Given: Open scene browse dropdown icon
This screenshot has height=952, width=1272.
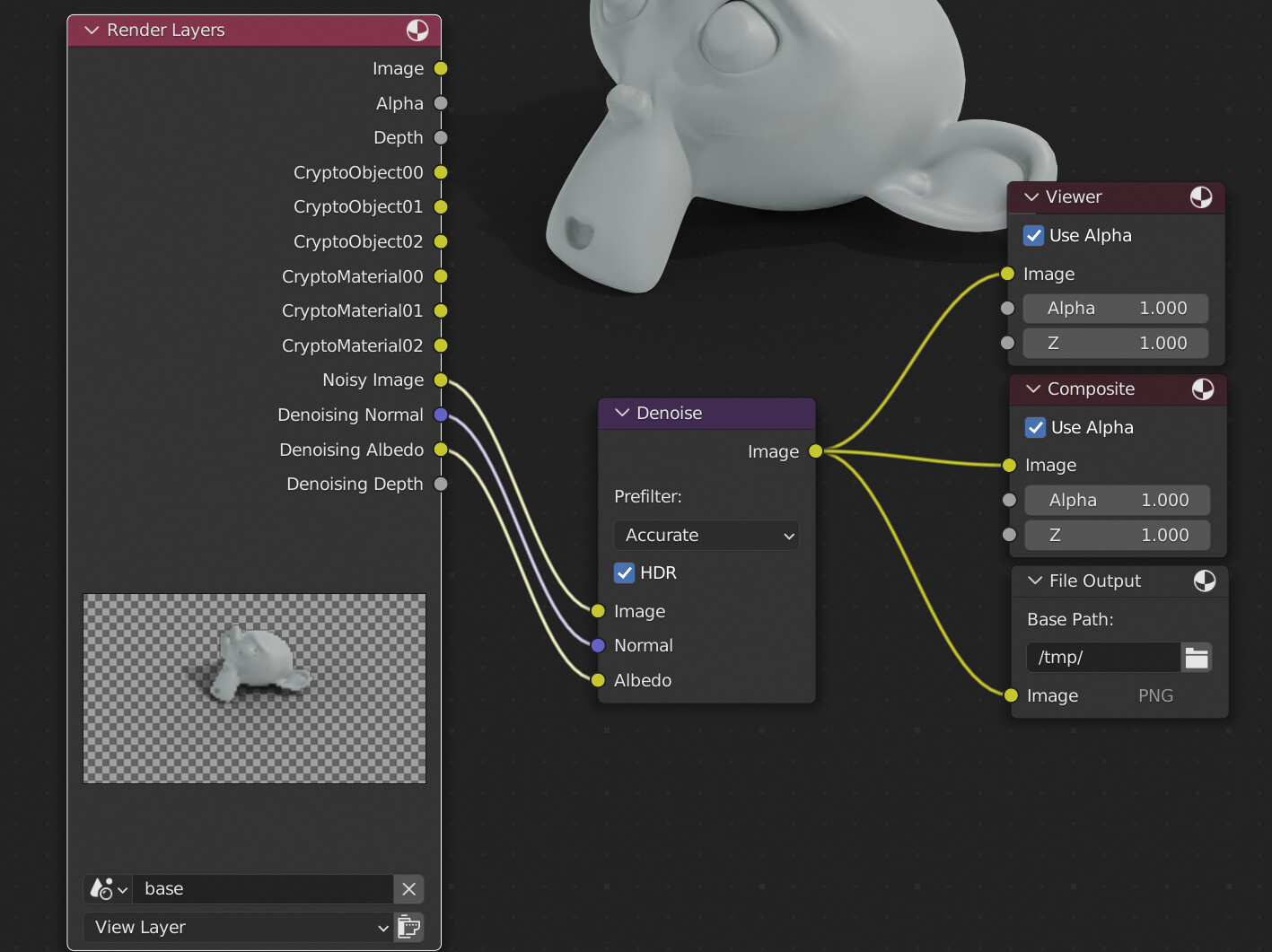Looking at the screenshot, I should point(109,889).
